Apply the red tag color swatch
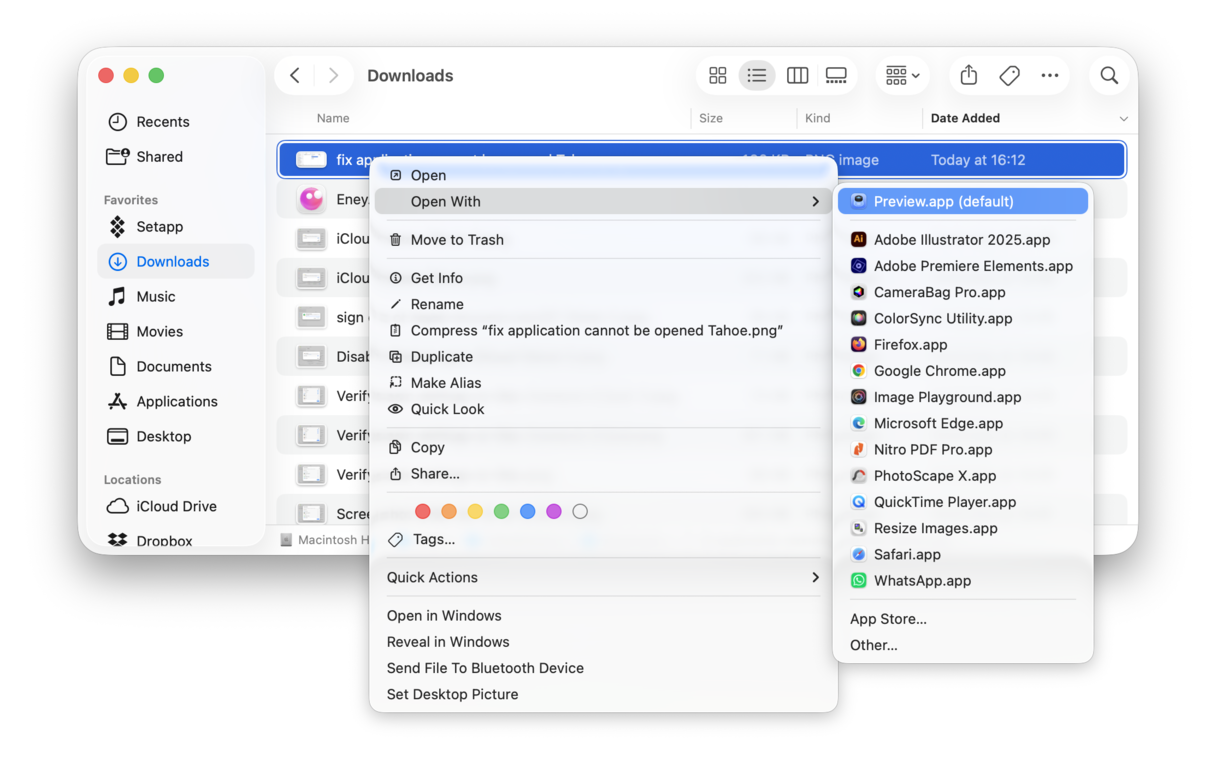The height and width of the screenshot is (779, 1216). [423, 511]
